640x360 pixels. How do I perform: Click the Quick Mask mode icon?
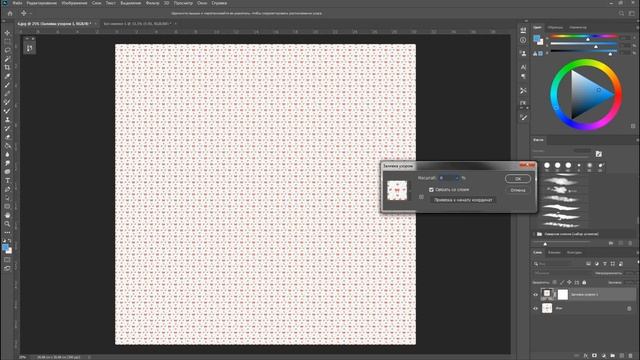pos(7,260)
